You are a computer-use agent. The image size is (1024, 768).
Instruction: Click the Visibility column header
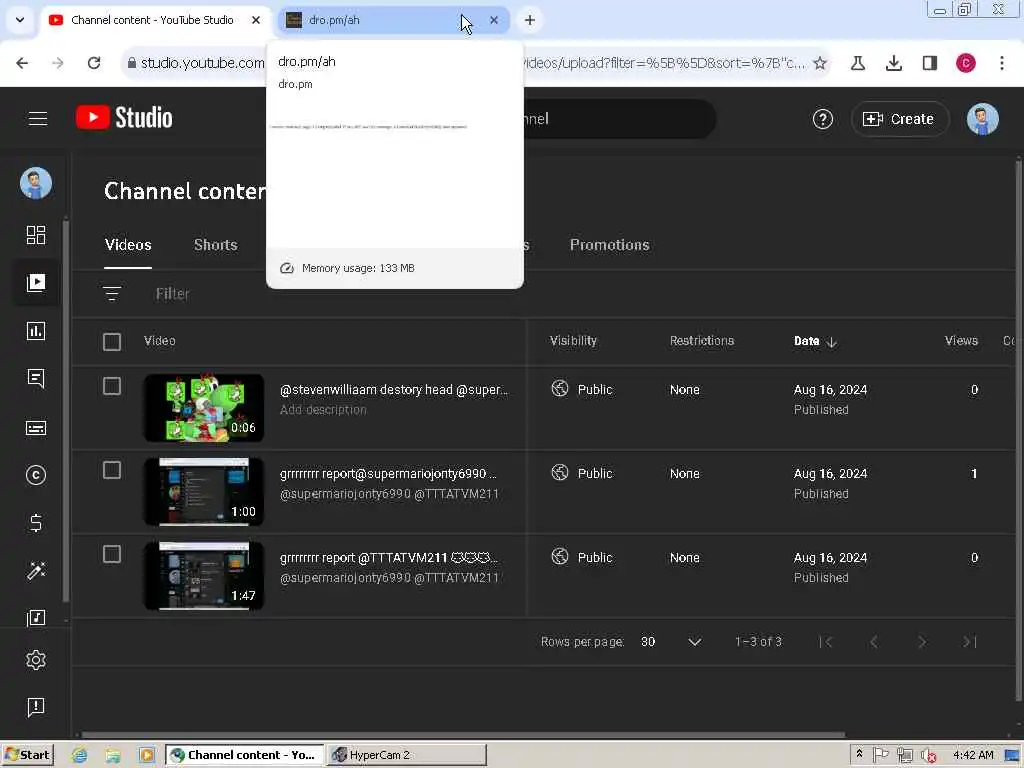coord(573,341)
